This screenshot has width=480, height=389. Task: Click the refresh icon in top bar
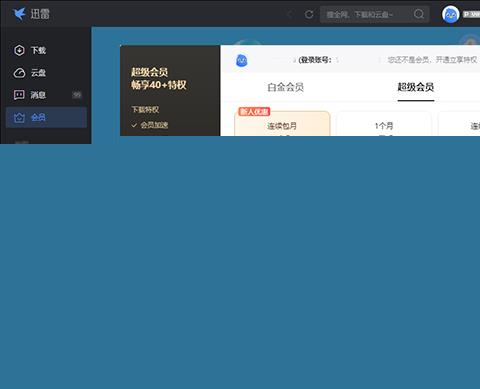point(309,14)
